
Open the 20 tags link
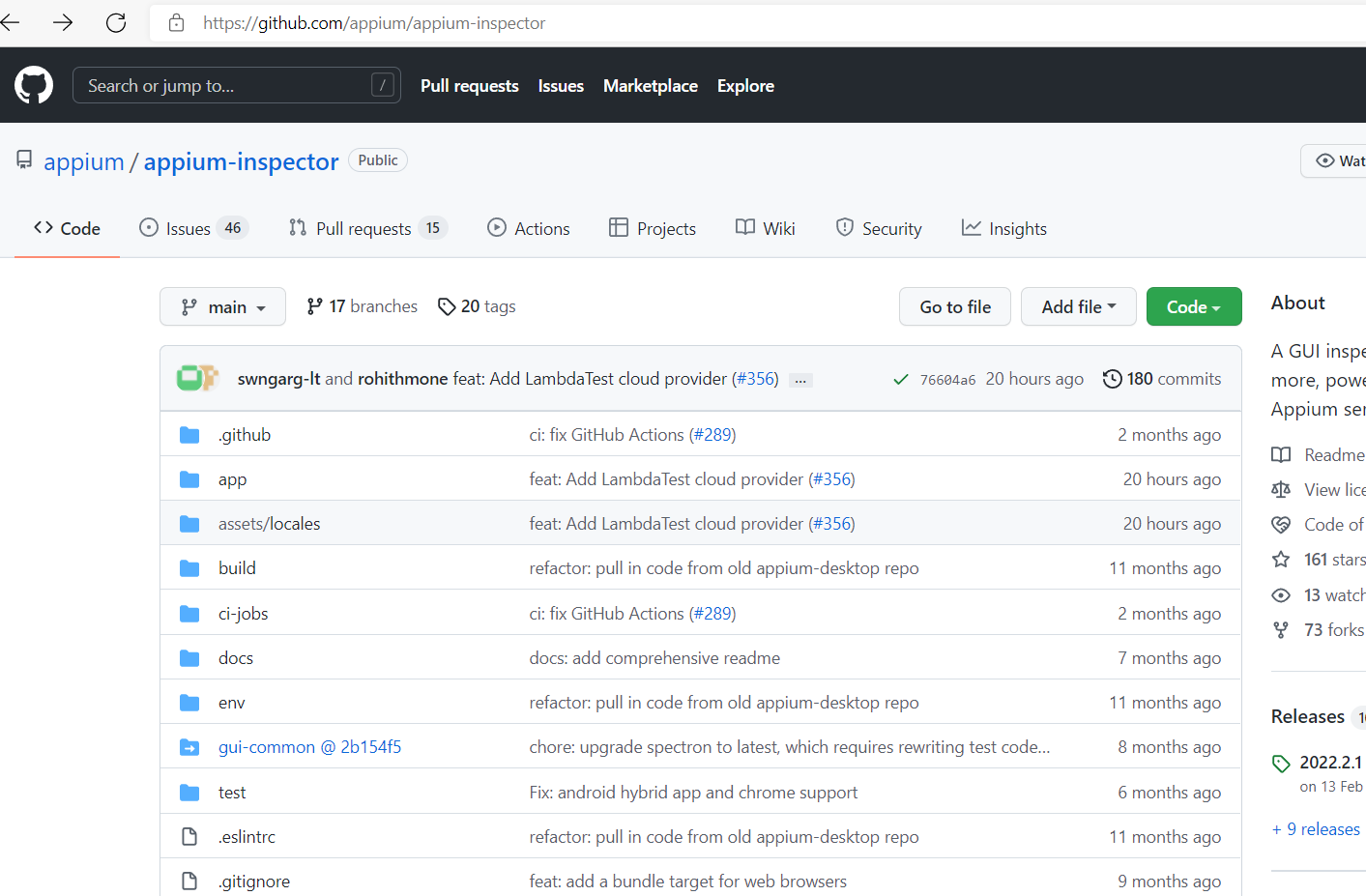tap(477, 306)
